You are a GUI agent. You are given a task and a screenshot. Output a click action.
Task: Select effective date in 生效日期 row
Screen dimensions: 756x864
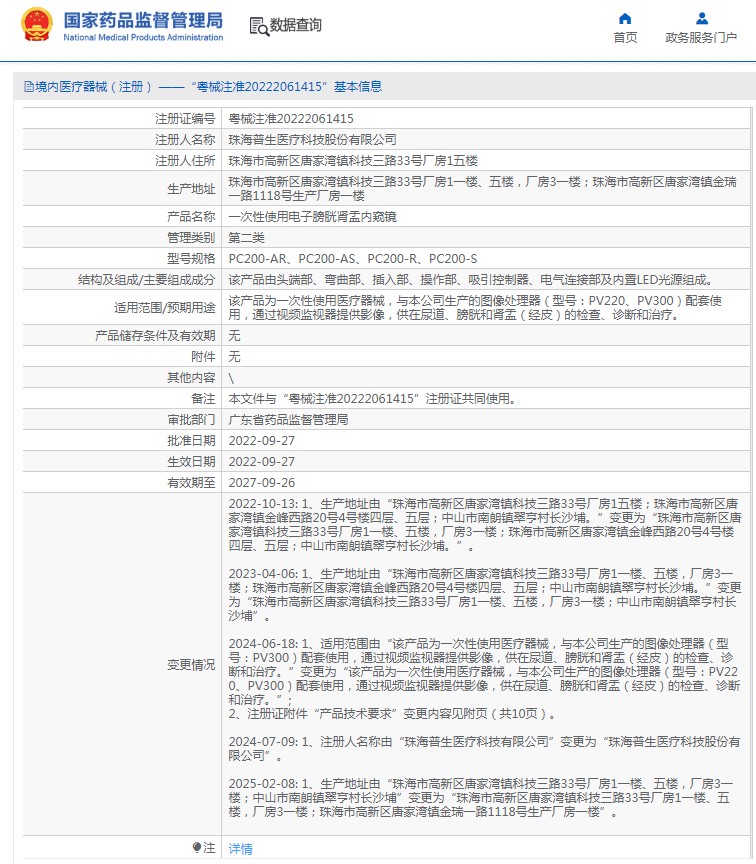click(x=262, y=461)
